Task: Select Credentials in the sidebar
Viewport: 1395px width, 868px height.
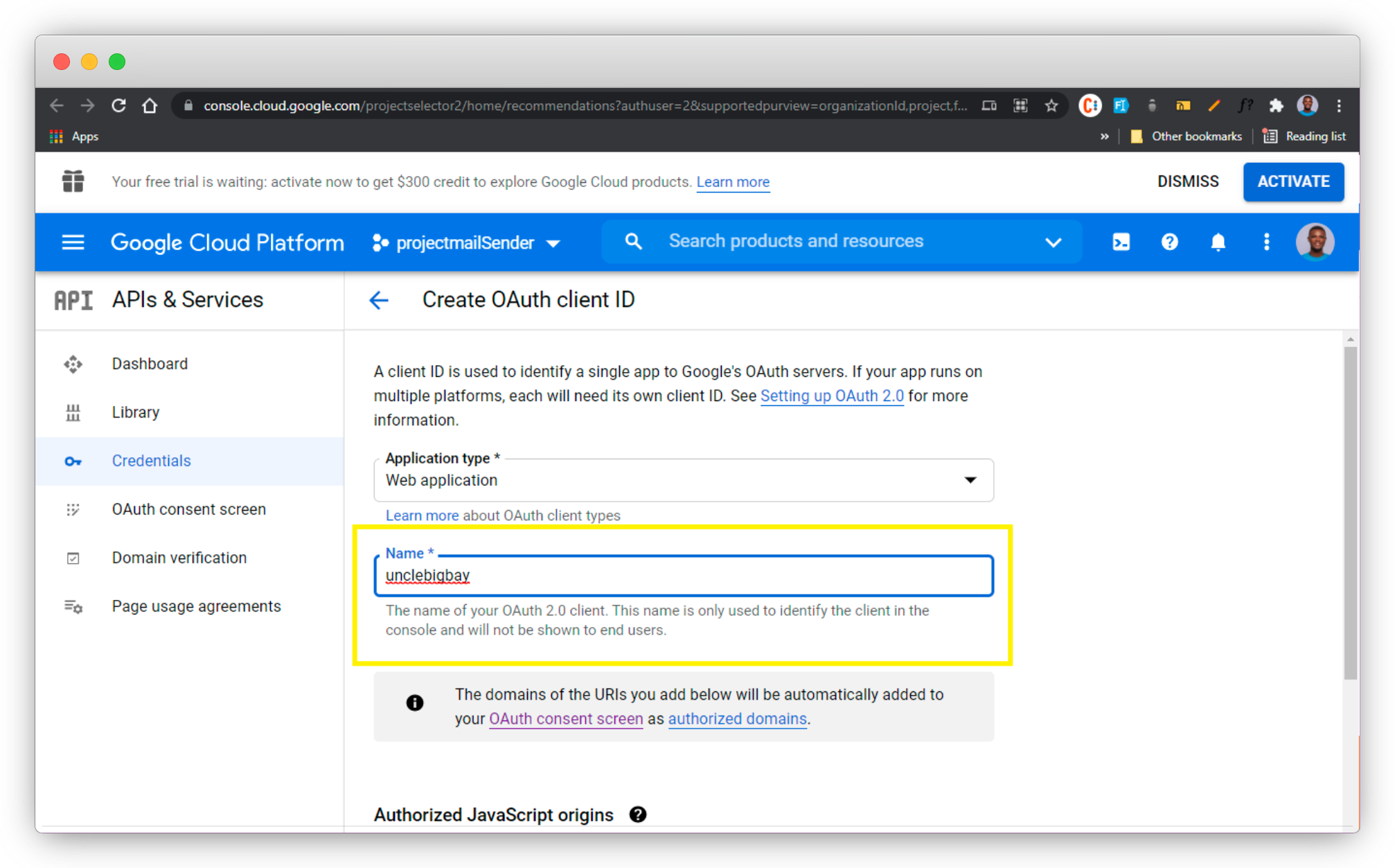Action: pyautogui.click(x=190, y=461)
